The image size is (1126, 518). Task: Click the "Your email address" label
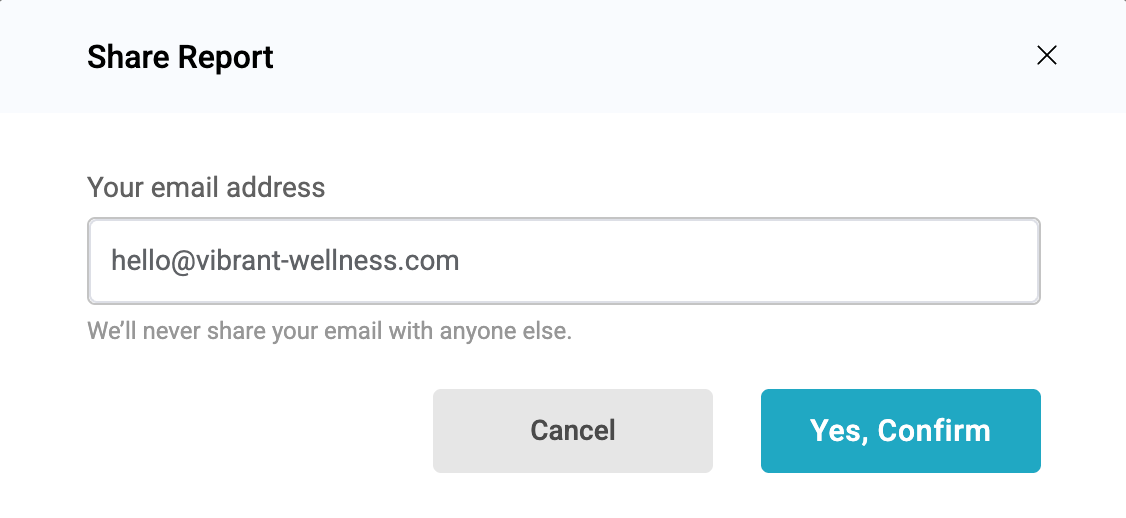coord(206,187)
